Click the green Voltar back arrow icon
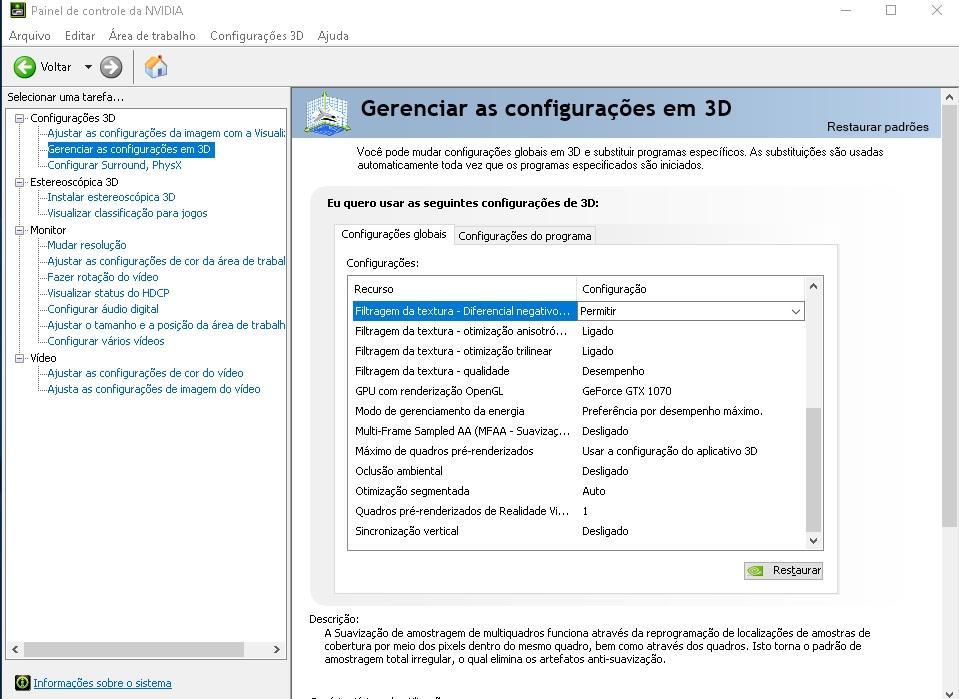This screenshot has height=699, width=959. point(24,67)
